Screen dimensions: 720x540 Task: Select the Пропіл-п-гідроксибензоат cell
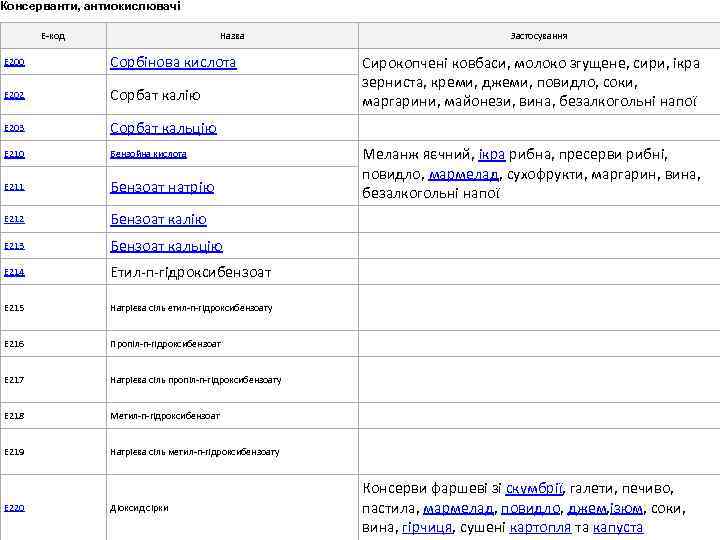[232, 343]
